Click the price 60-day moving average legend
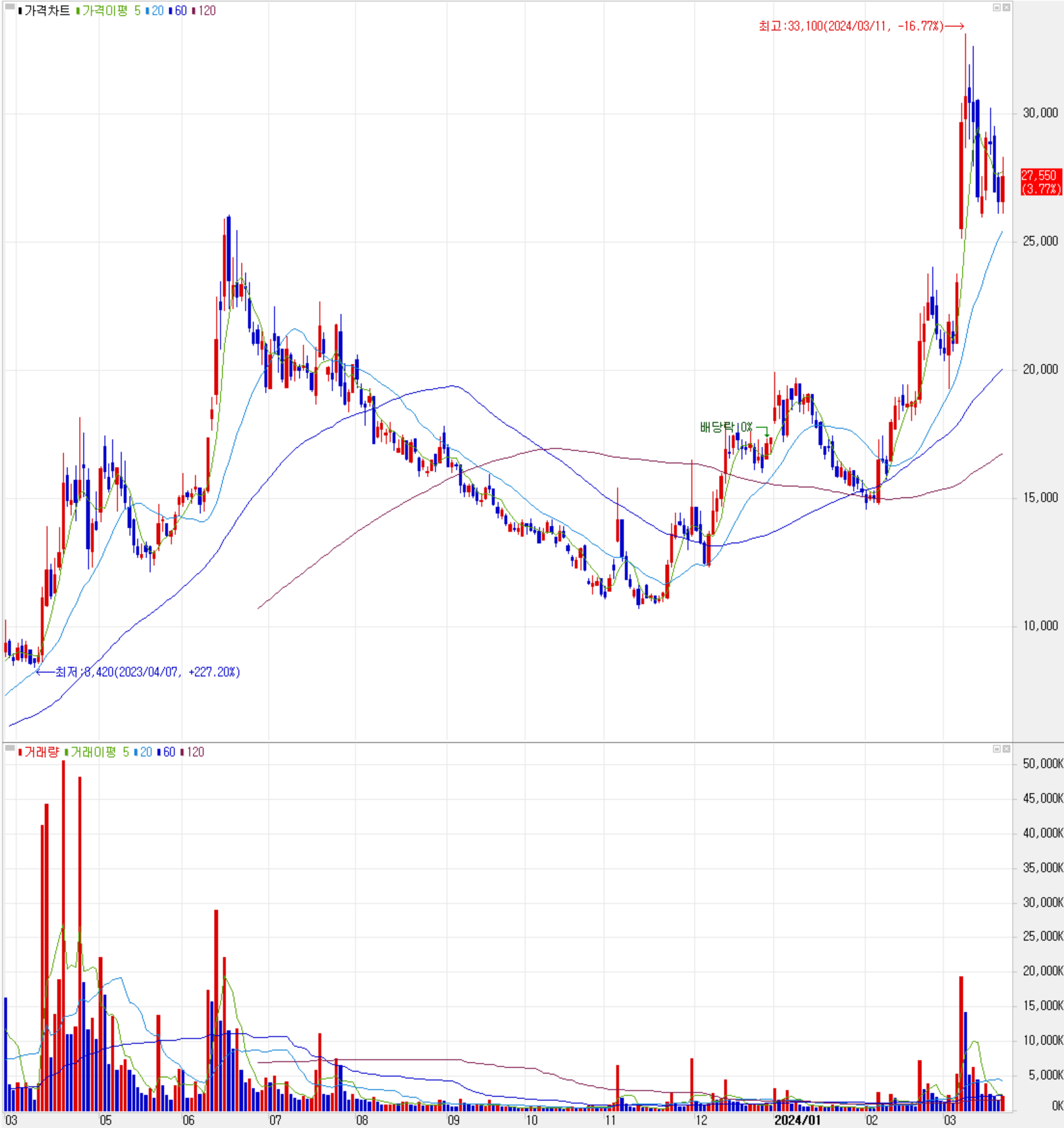Screen dimensions: 1064x1128 pyautogui.click(x=179, y=11)
